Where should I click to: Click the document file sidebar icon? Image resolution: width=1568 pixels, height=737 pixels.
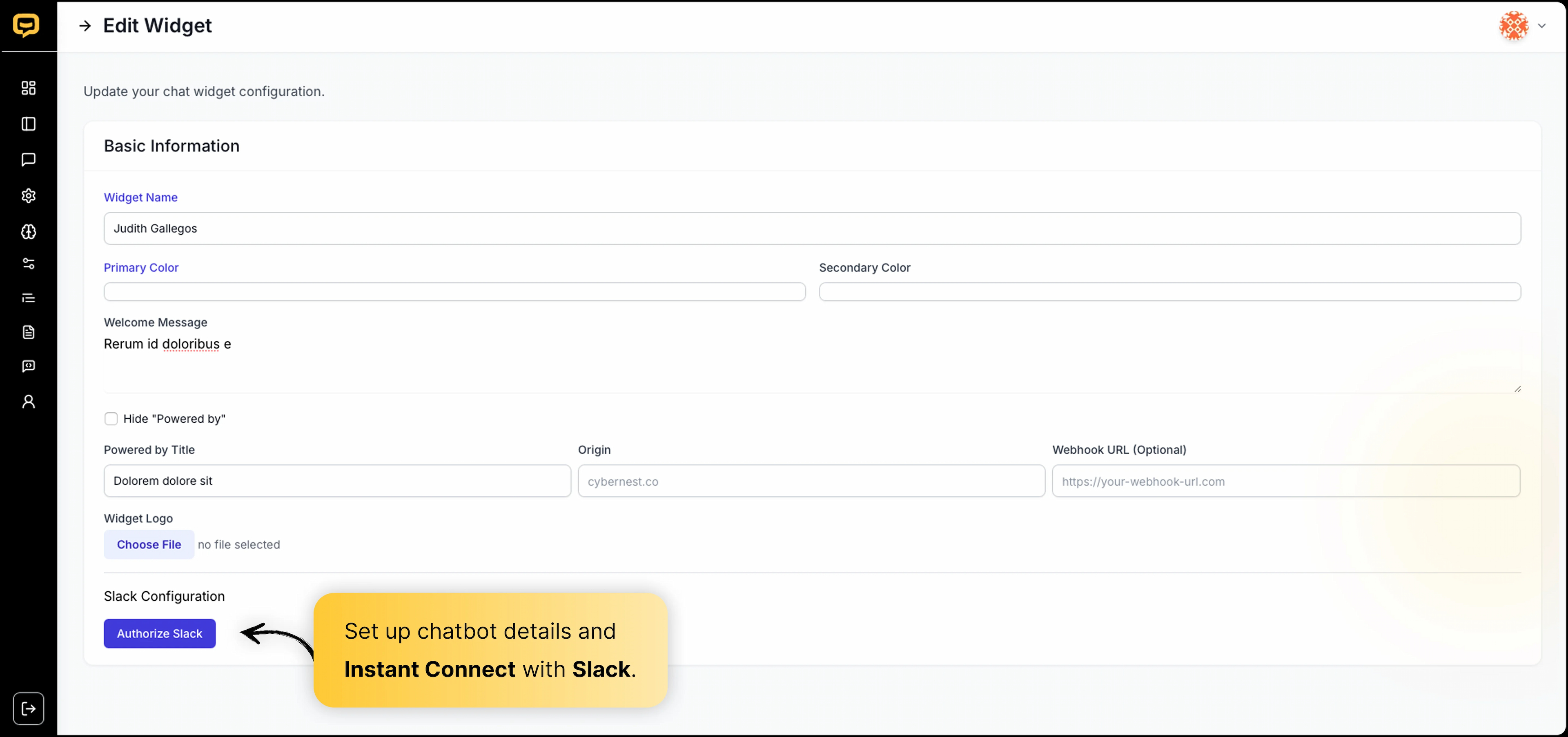(x=29, y=332)
